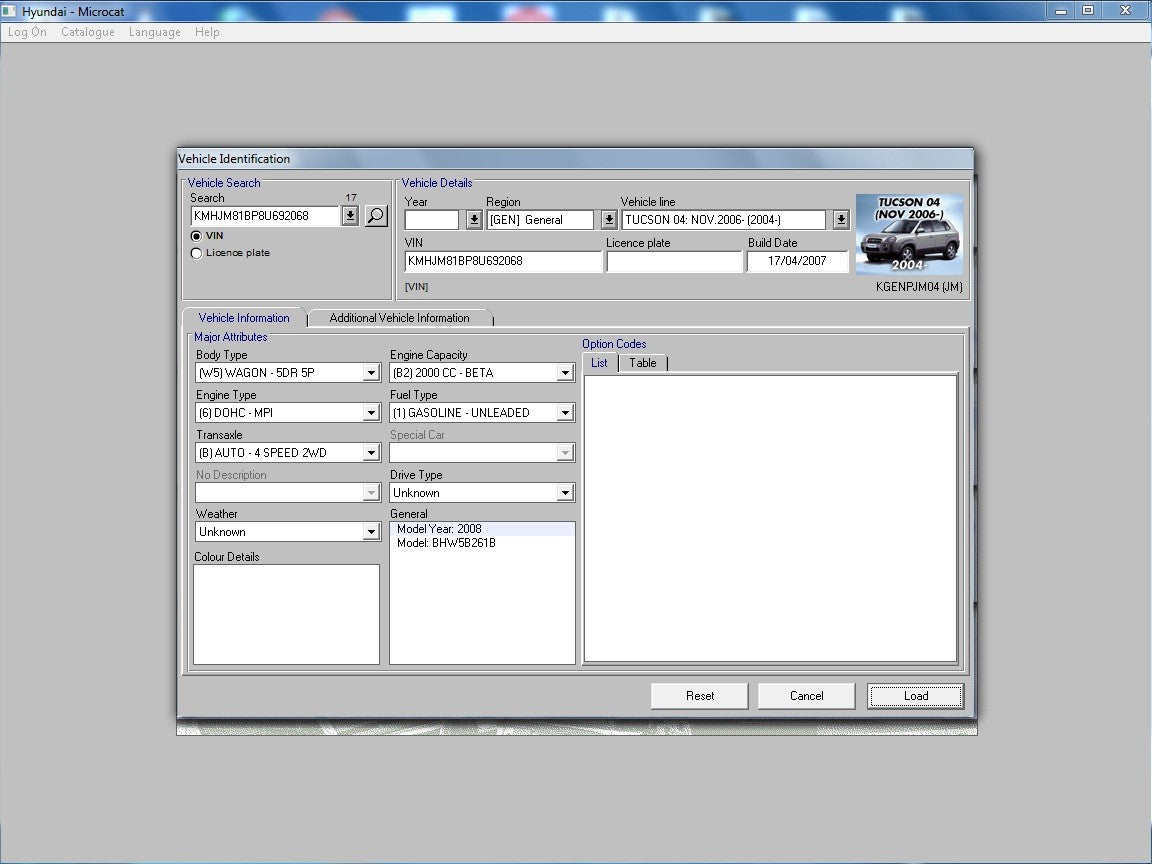Image resolution: width=1152 pixels, height=864 pixels.
Task: Expand the Year dropdown
Action: point(474,220)
